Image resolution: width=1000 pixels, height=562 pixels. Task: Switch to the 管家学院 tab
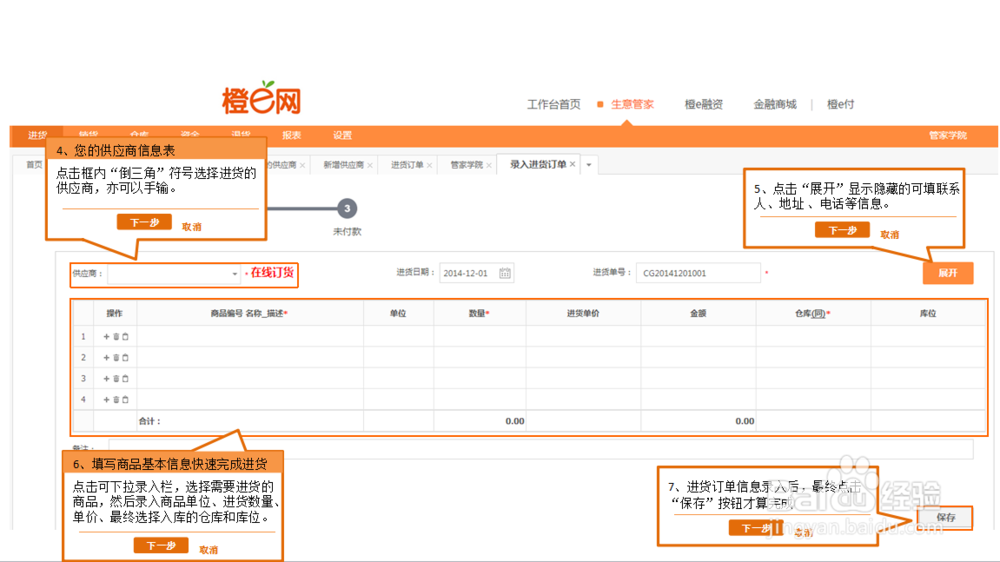pyautogui.click(x=466, y=165)
